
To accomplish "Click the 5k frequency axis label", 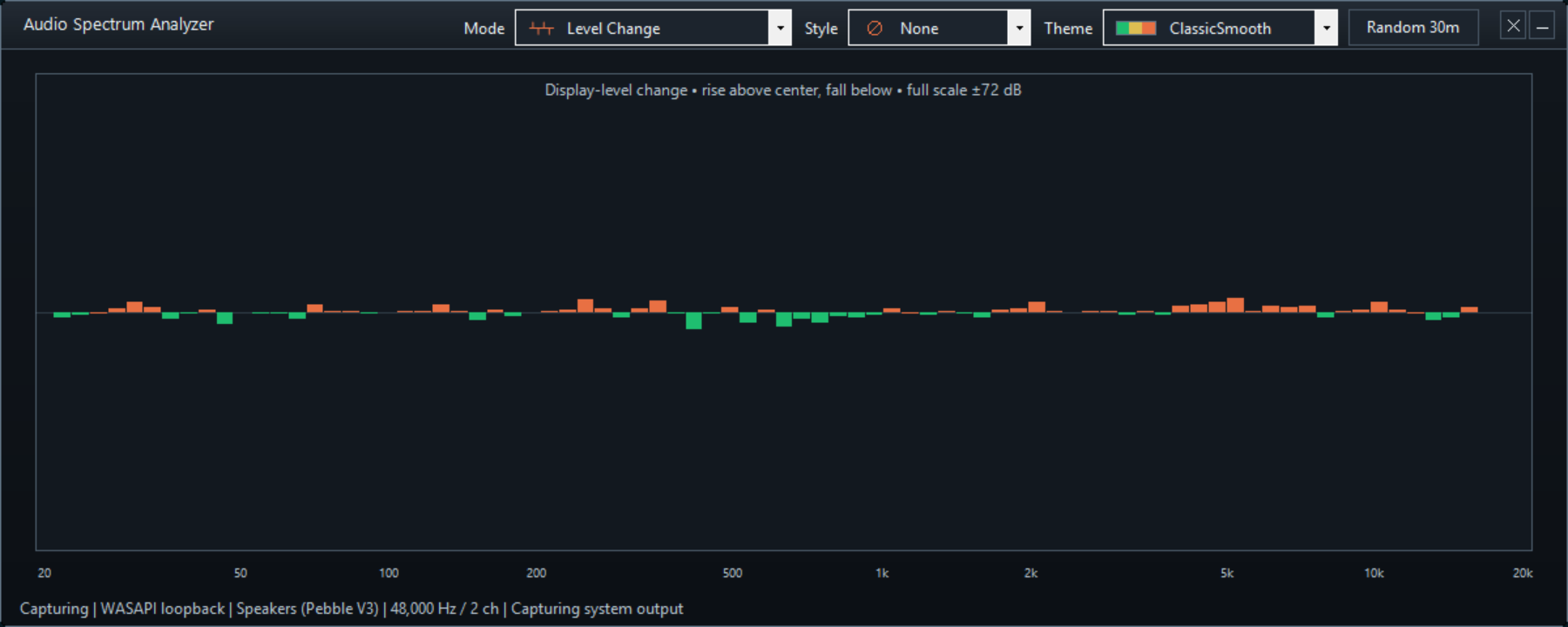I will 1227,573.
